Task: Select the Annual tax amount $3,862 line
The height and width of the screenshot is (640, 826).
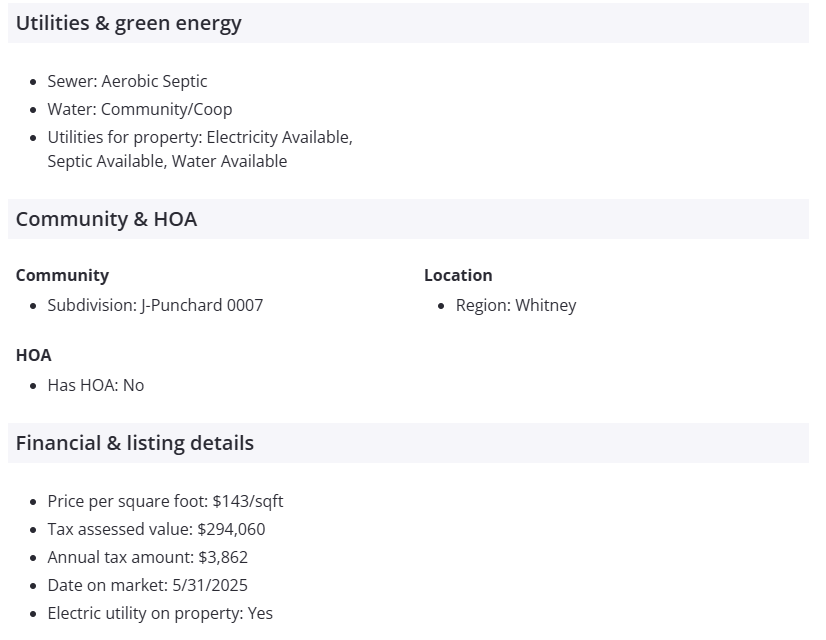Action: (147, 557)
